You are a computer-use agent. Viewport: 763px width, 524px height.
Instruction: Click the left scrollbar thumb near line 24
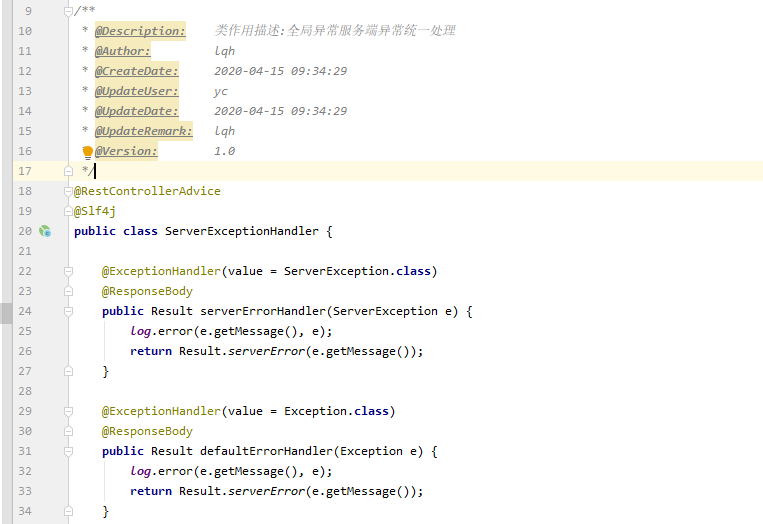tap(6, 313)
